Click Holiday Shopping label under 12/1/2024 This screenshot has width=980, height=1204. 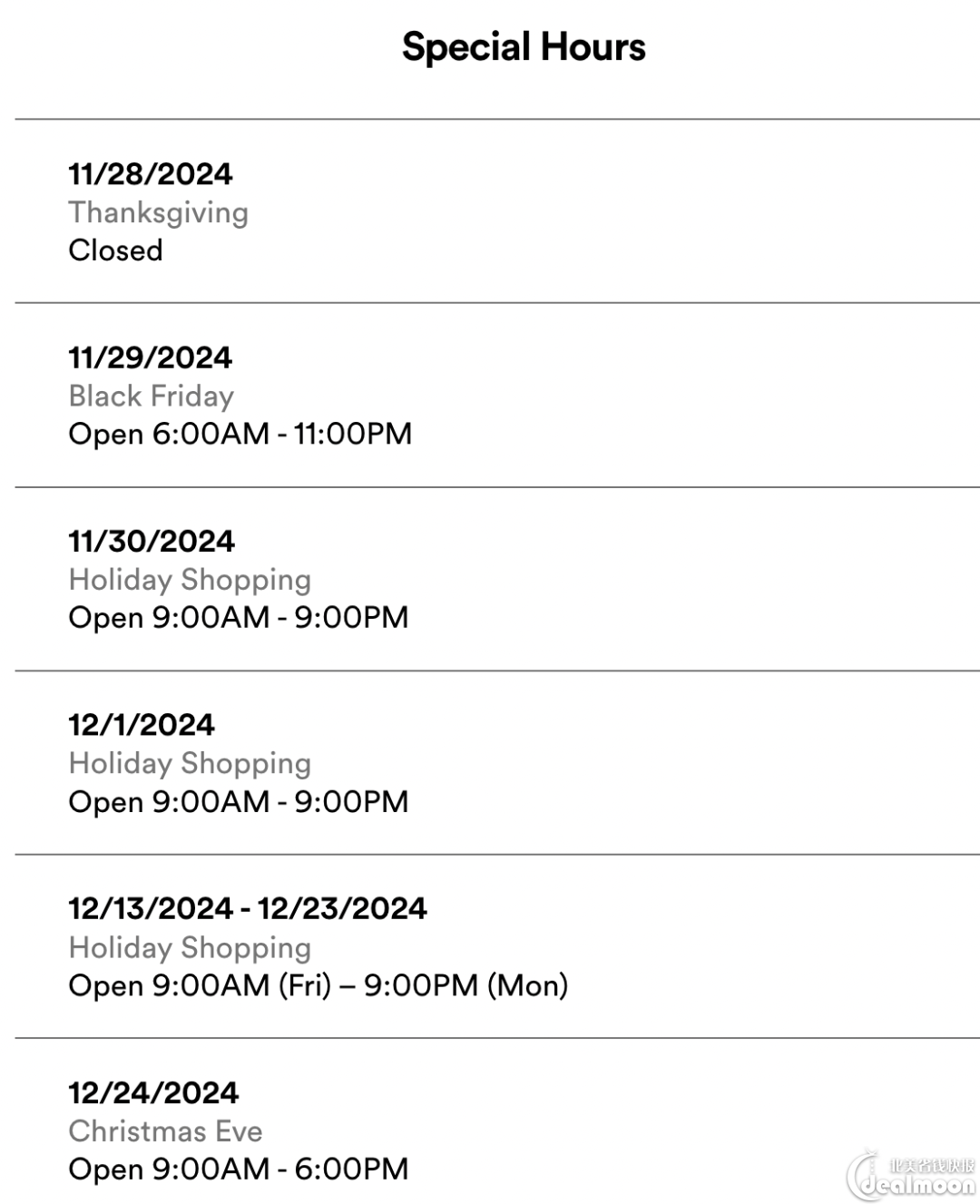tap(190, 763)
